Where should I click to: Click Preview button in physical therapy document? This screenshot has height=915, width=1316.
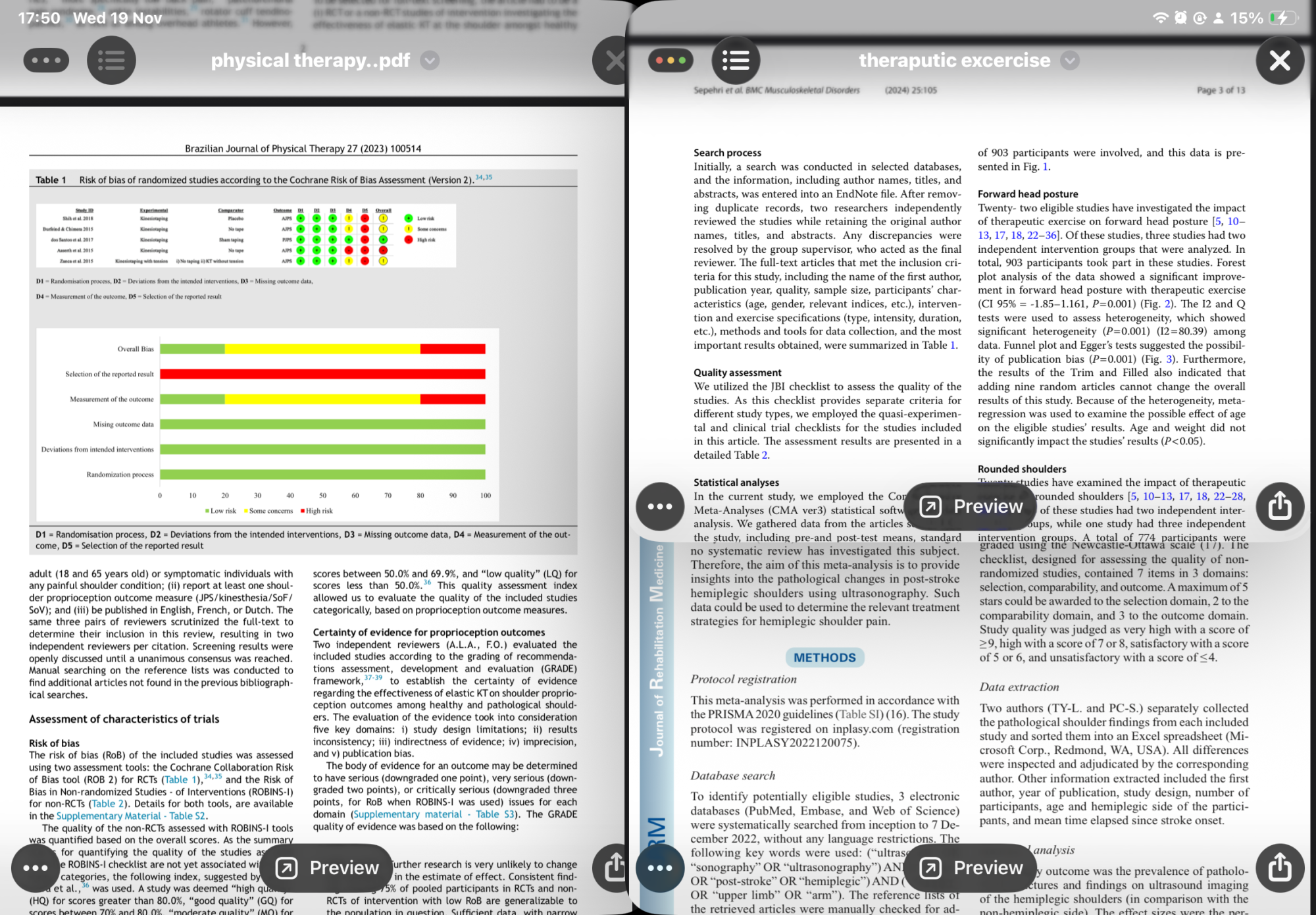pyautogui.click(x=326, y=868)
